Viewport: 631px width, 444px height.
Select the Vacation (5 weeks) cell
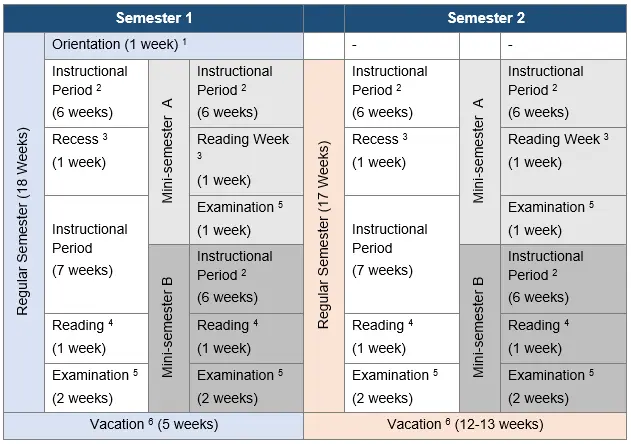153,425
